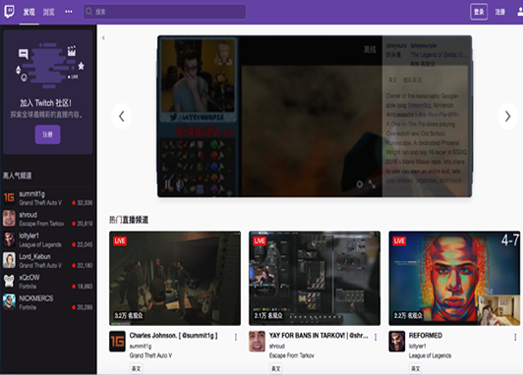
Task: Click shroud avatar under second stream card
Action: (x=257, y=341)
